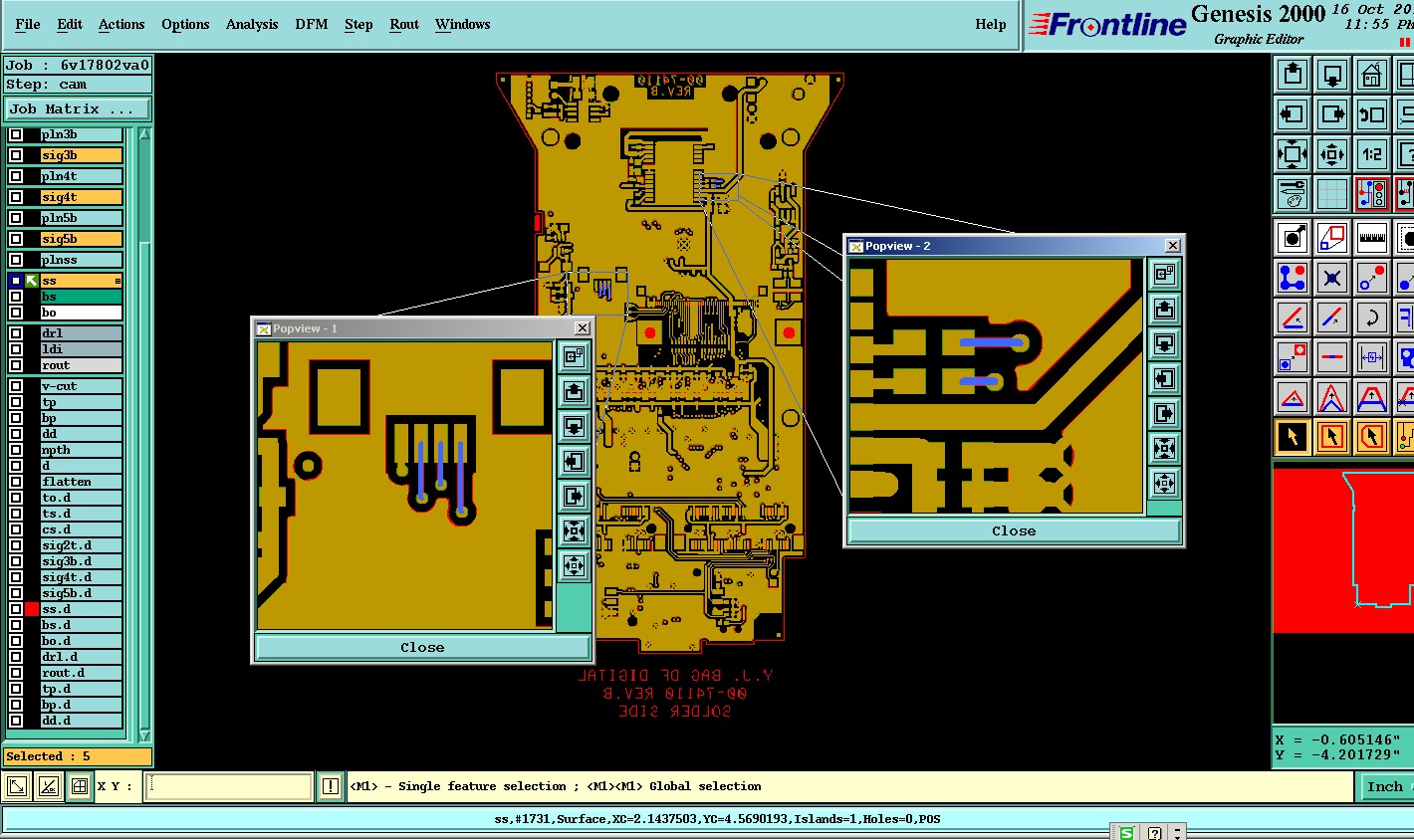Click the home view icon in right toolbar
Image resolution: width=1414 pixels, height=840 pixels.
coord(1372,75)
